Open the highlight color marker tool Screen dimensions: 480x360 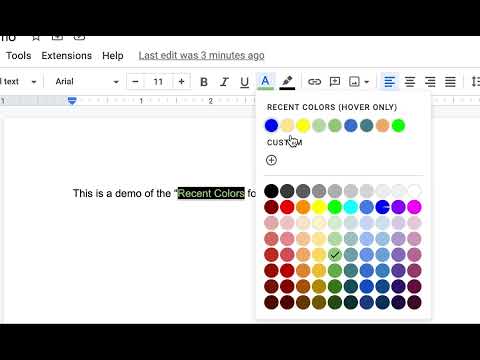point(287,82)
